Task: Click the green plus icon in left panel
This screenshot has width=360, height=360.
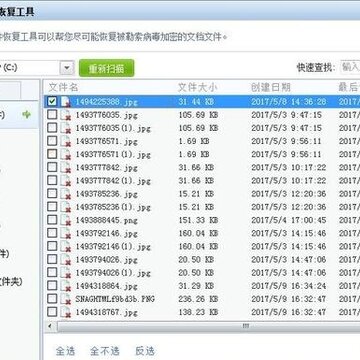Action: click(26, 115)
